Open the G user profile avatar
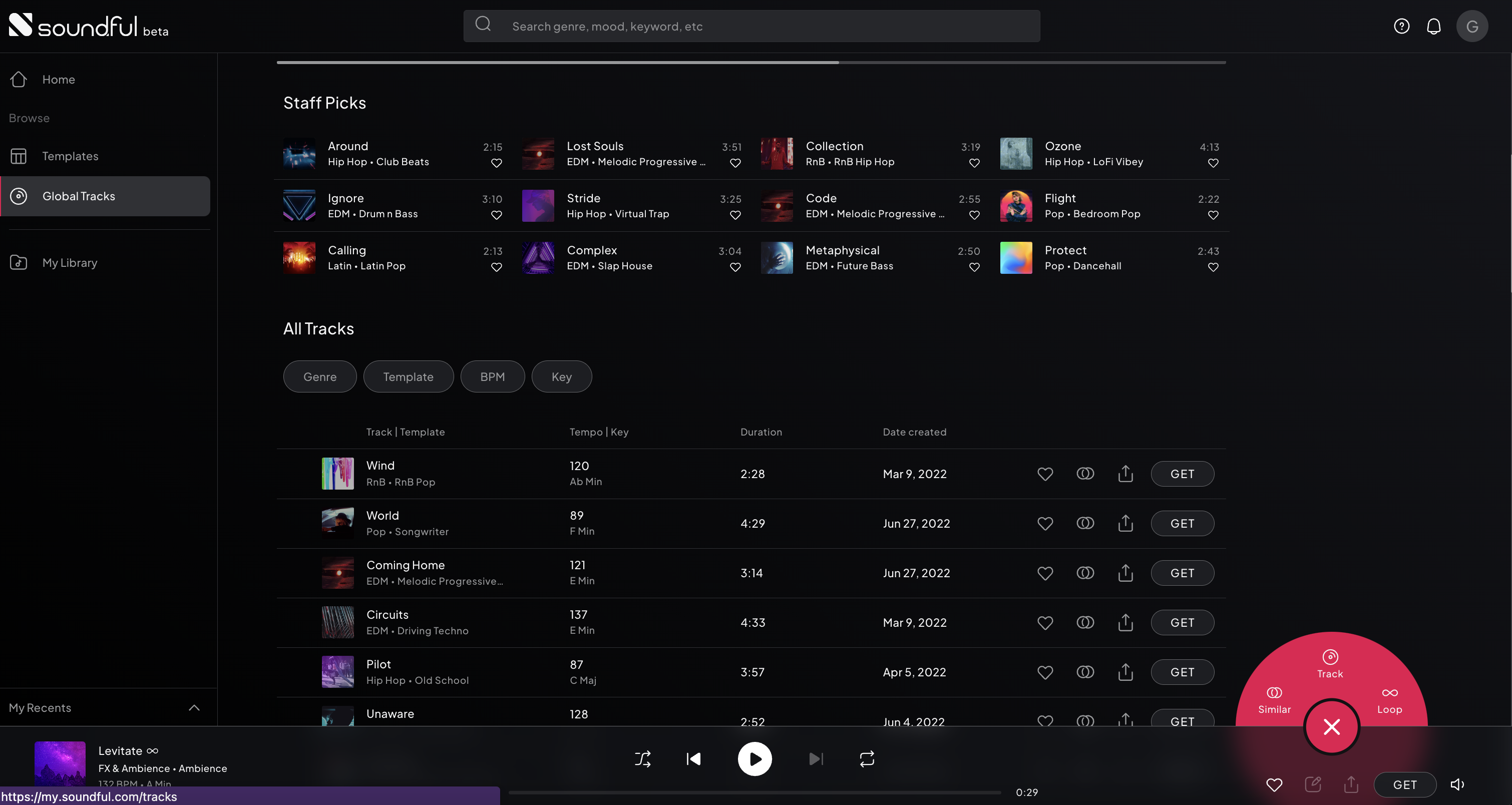Screen dimensions: 1512x805 coord(1472,26)
